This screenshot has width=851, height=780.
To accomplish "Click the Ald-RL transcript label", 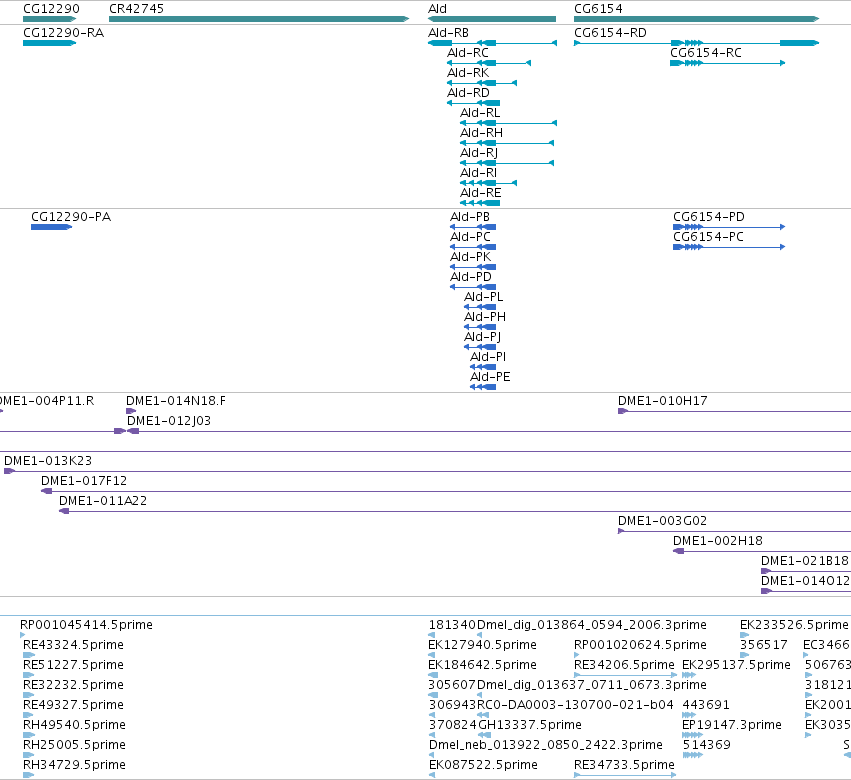I will coord(480,113).
